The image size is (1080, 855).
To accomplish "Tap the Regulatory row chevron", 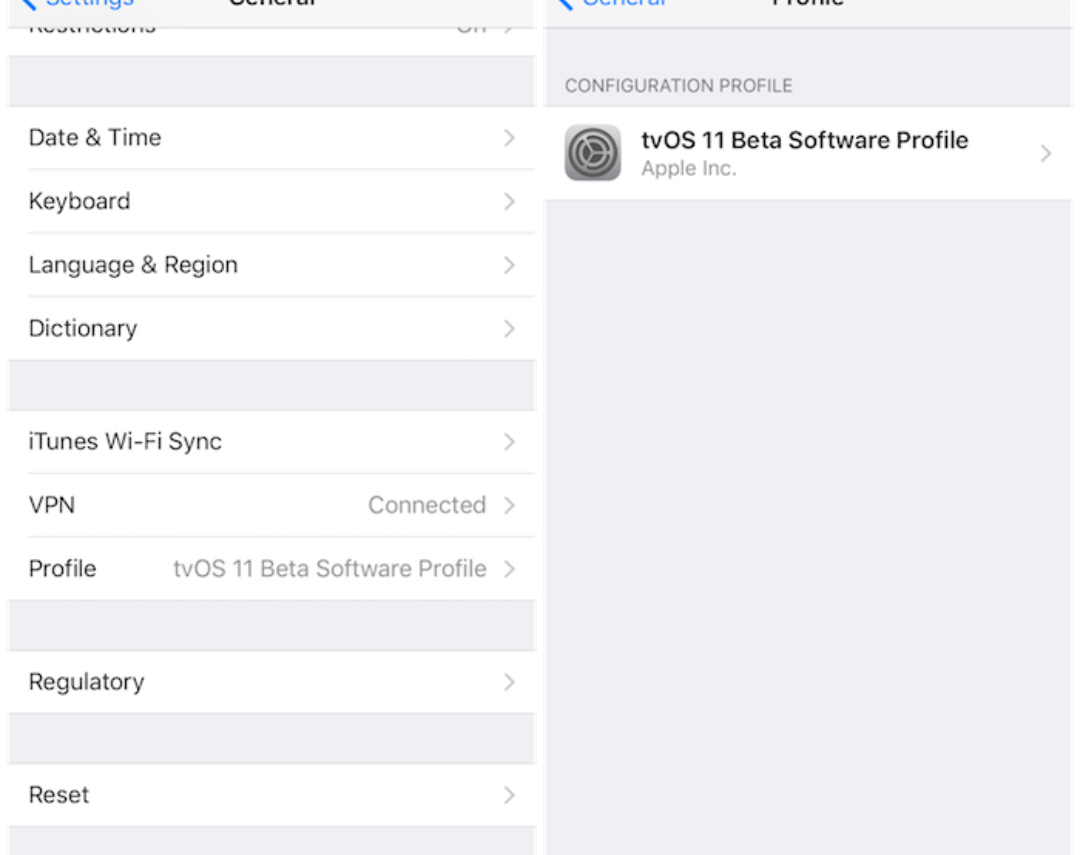I will (509, 682).
